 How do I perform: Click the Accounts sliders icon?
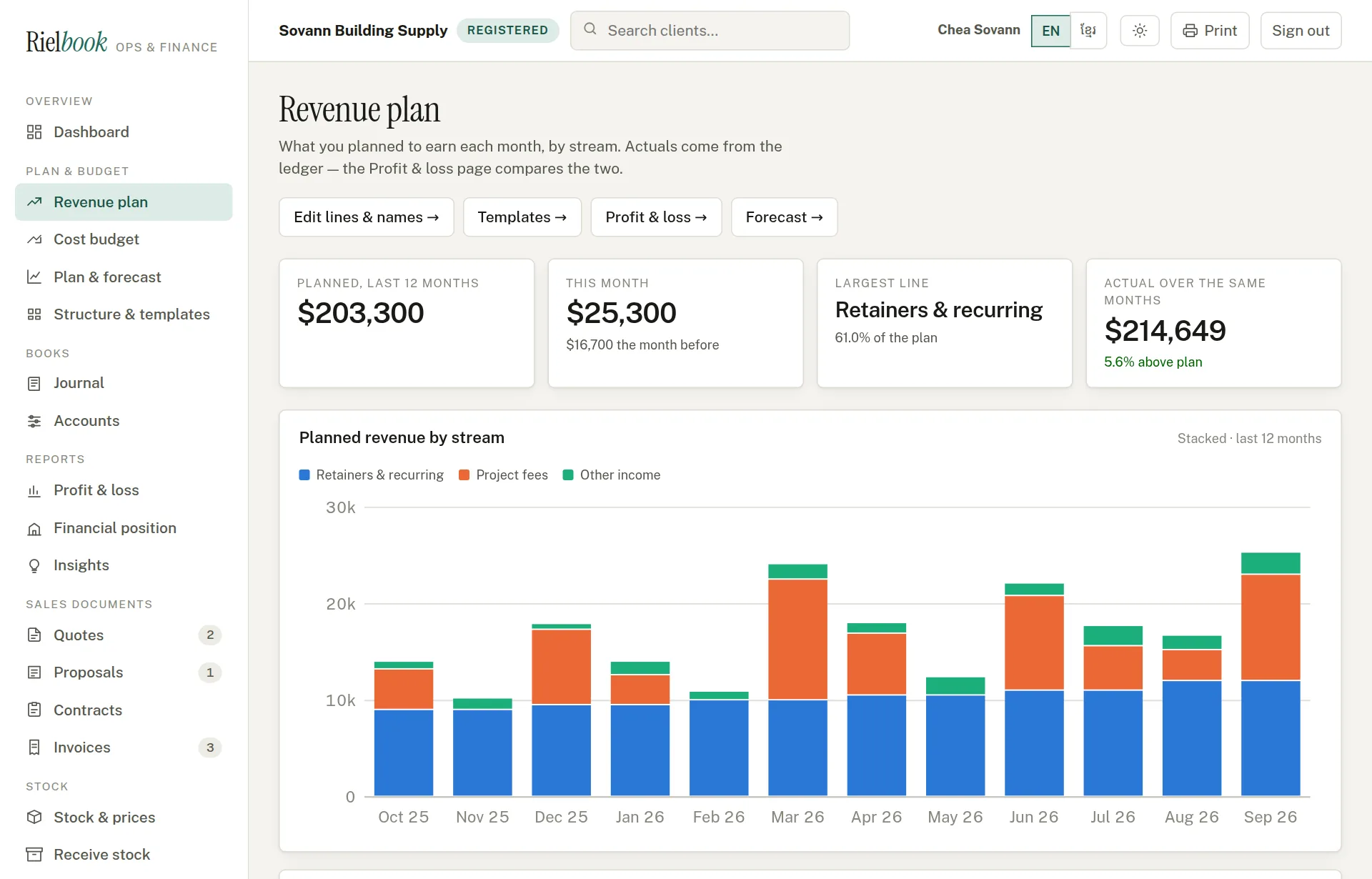point(34,421)
